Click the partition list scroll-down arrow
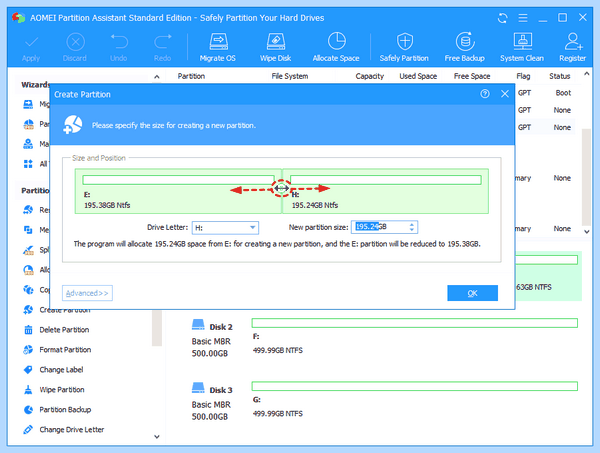 tap(586, 231)
